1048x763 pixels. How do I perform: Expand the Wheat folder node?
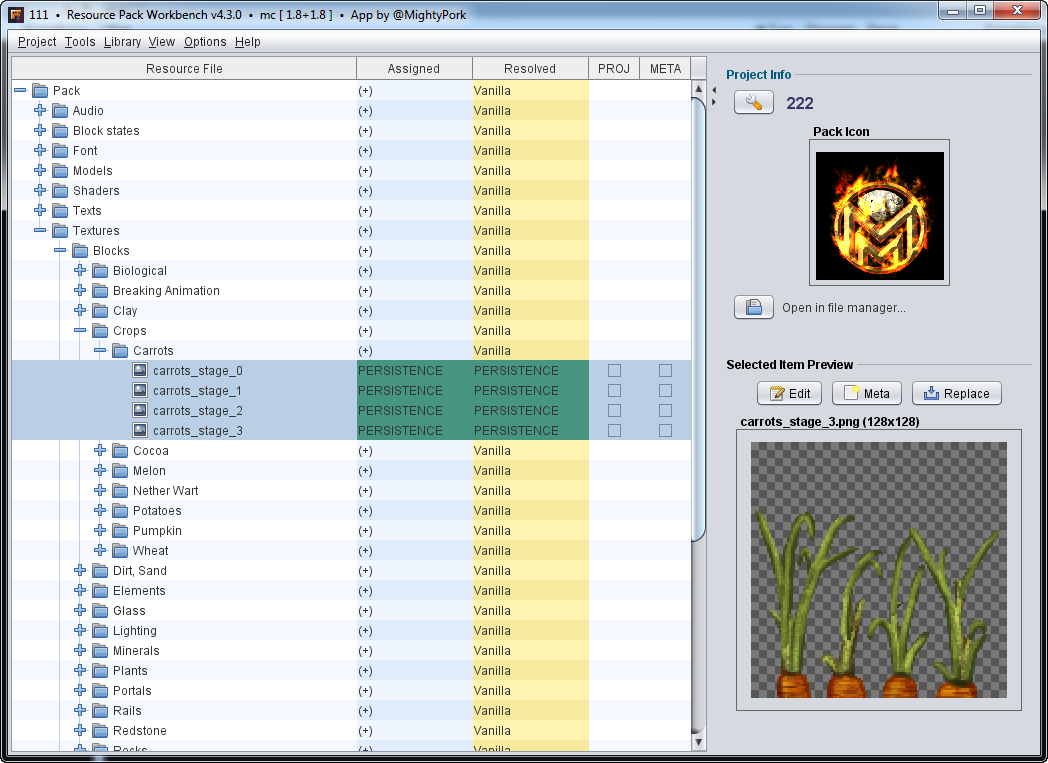[x=100, y=551]
